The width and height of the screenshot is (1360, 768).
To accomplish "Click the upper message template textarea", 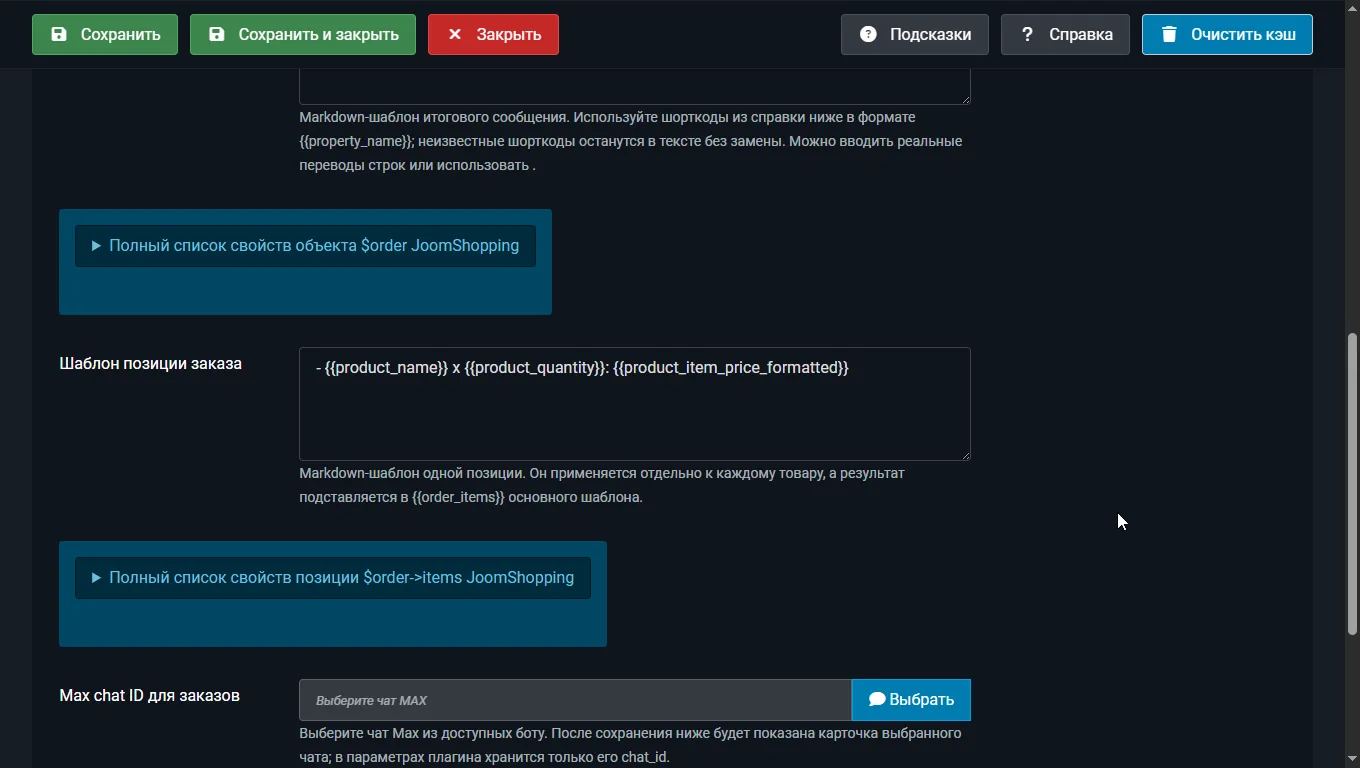I will click(x=635, y=86).
